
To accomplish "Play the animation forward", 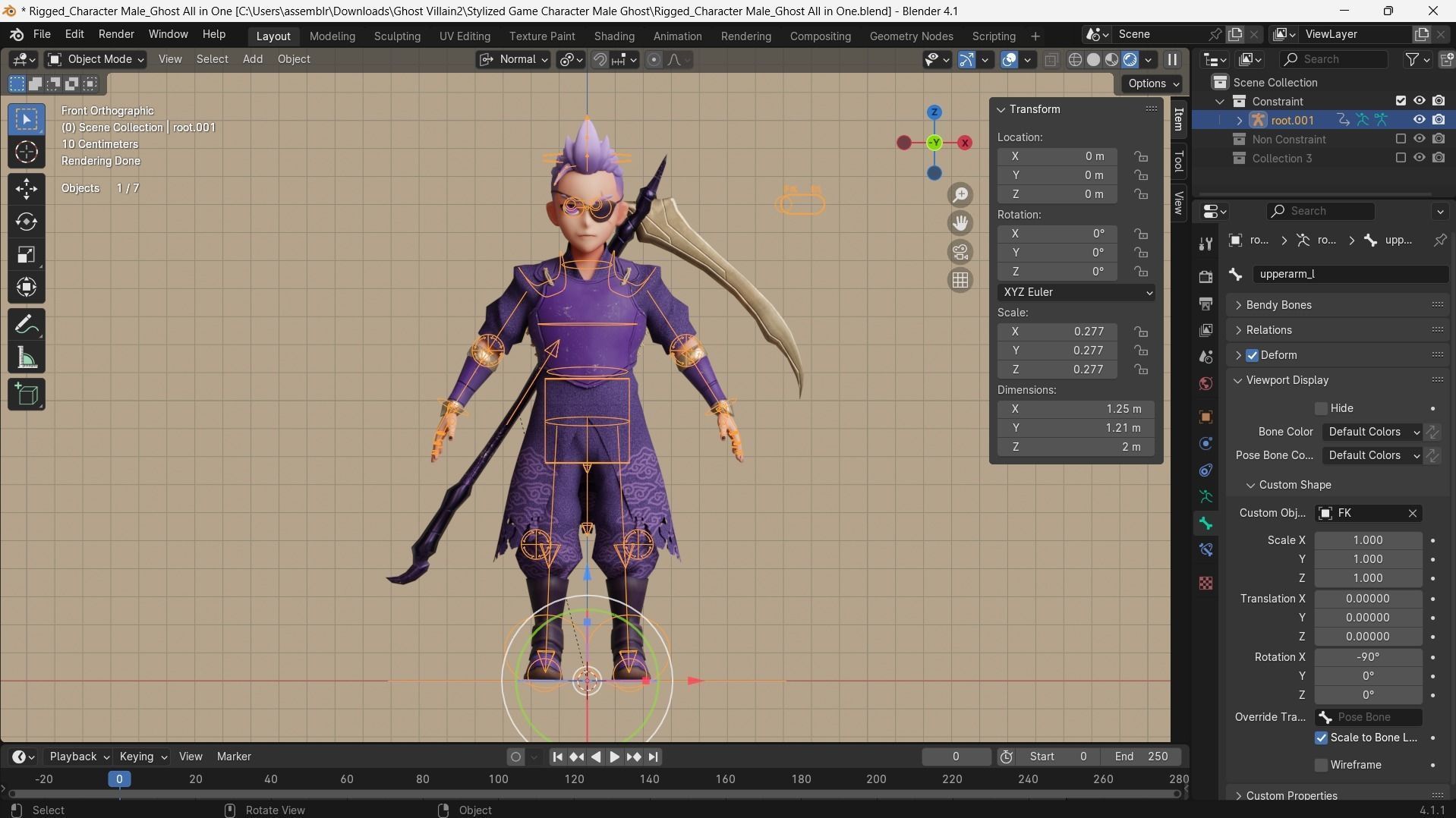I will tap(615, 757).
